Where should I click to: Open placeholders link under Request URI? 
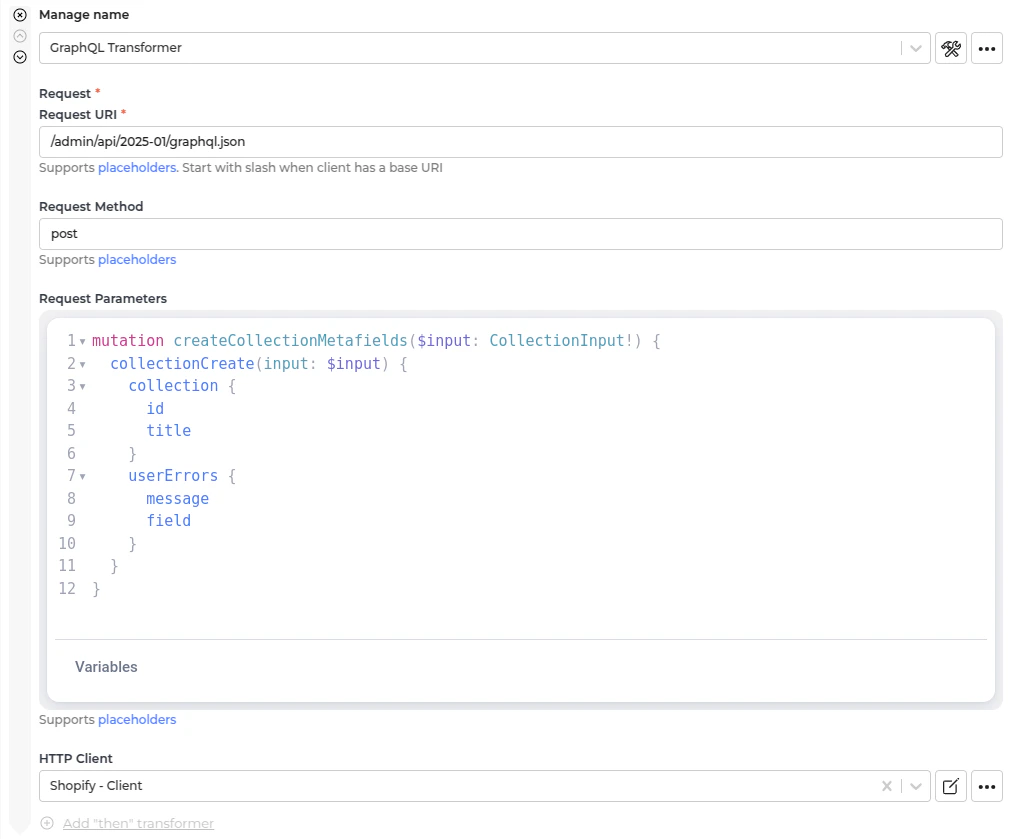pos(138,168)
